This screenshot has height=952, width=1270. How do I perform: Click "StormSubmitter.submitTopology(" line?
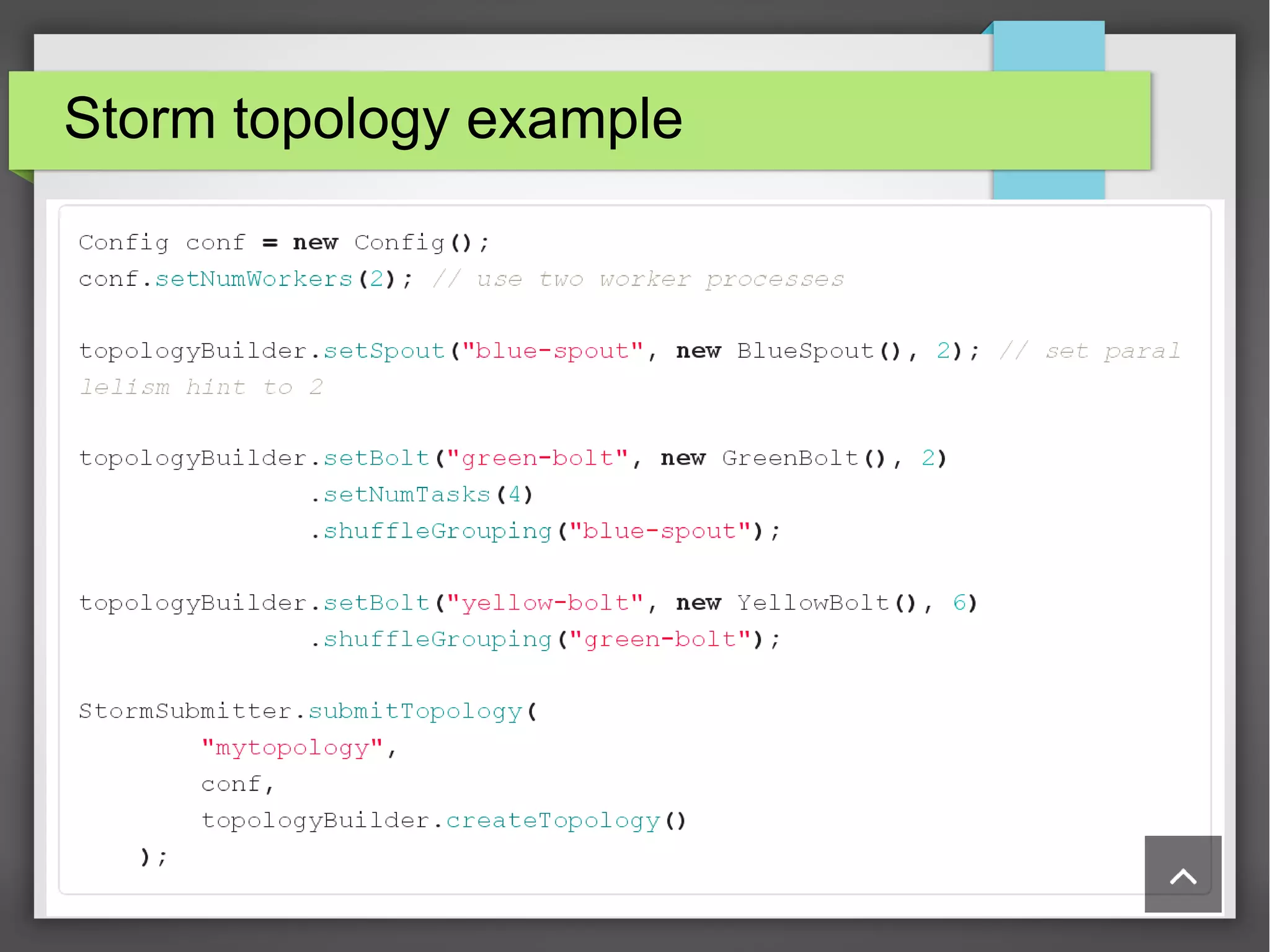(308, 711)
